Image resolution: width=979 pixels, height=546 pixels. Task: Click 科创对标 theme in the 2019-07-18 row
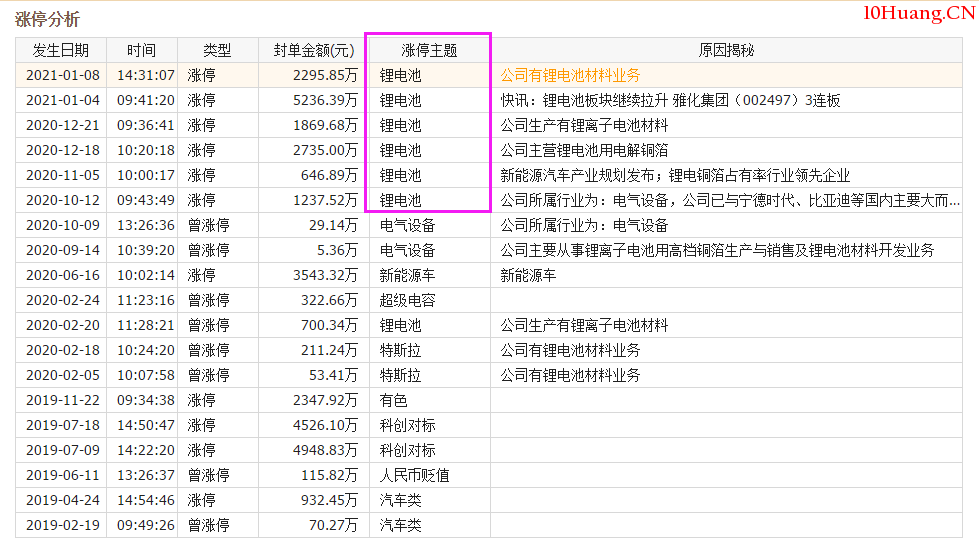pyautogui.click(x=407, y=425)
